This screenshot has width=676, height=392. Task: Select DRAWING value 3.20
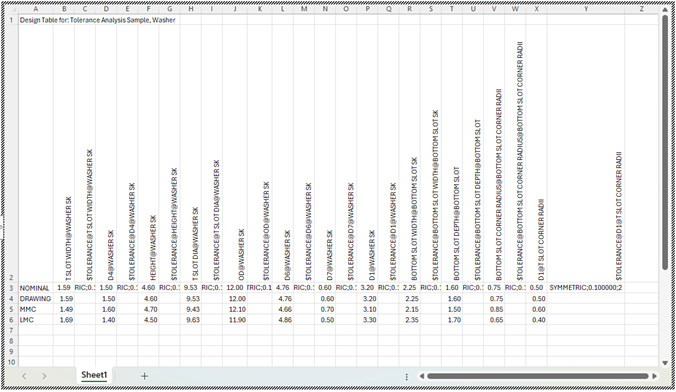point(367,298)
